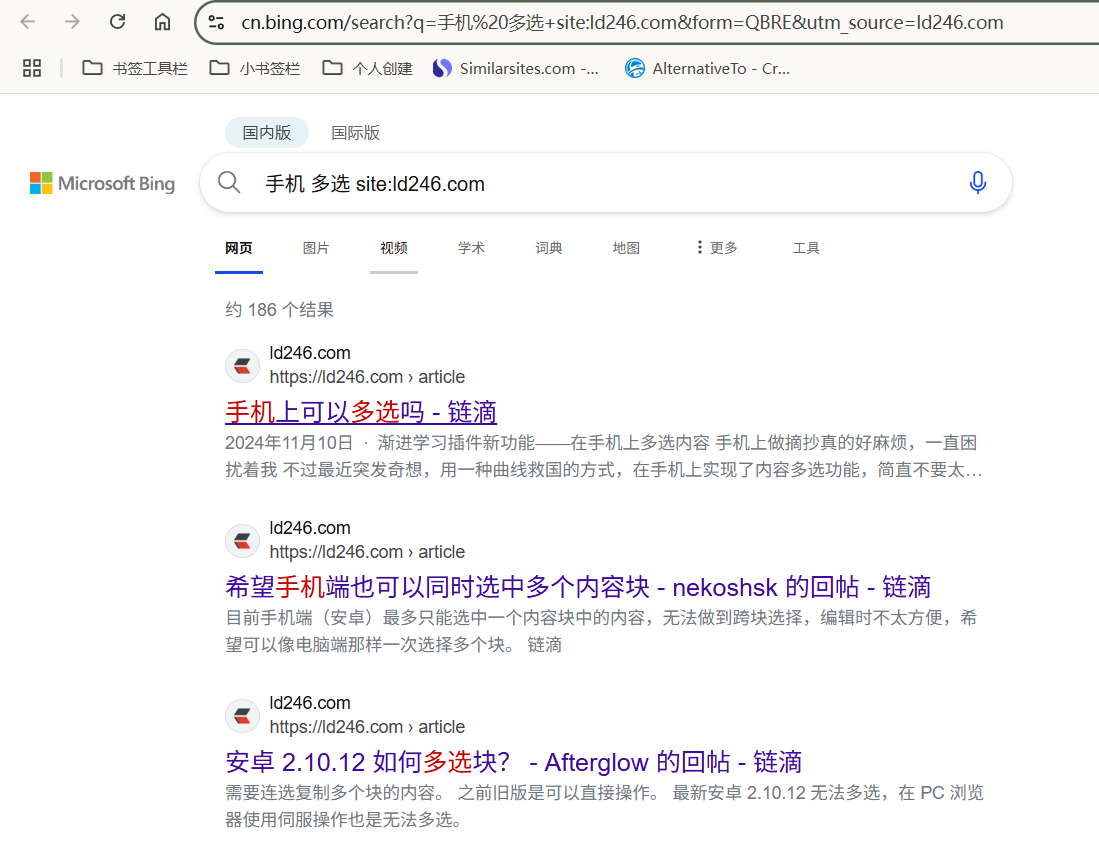Select the 视频 search tab

point(393,248)
